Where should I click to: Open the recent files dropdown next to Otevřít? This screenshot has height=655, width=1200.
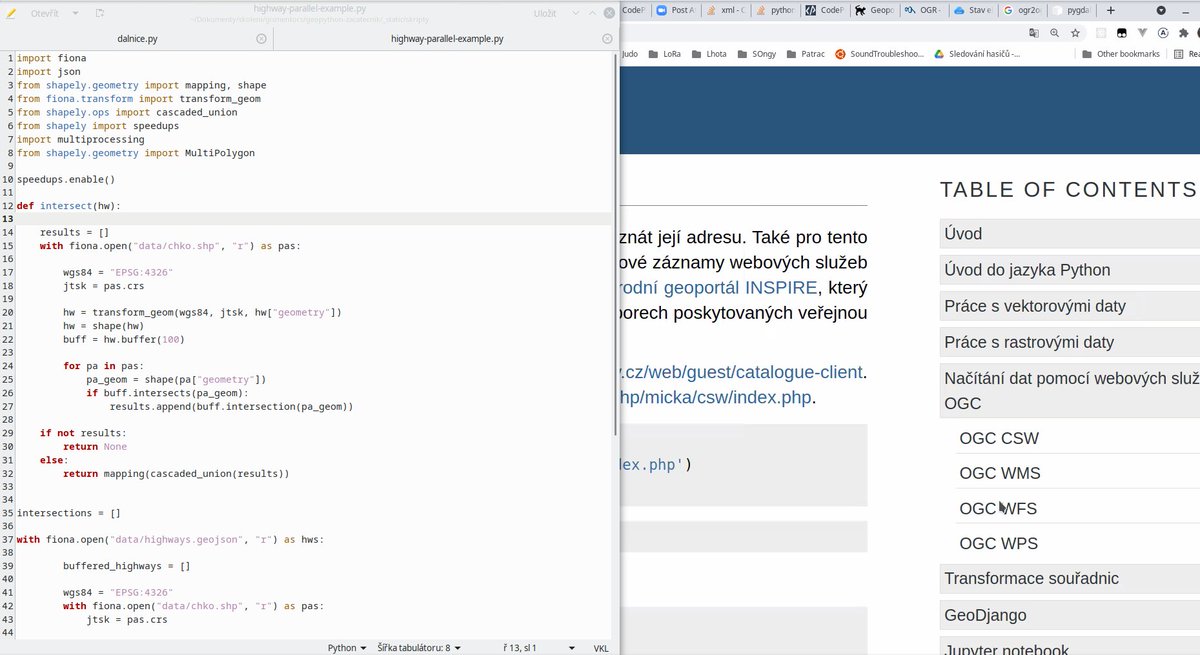74,13
